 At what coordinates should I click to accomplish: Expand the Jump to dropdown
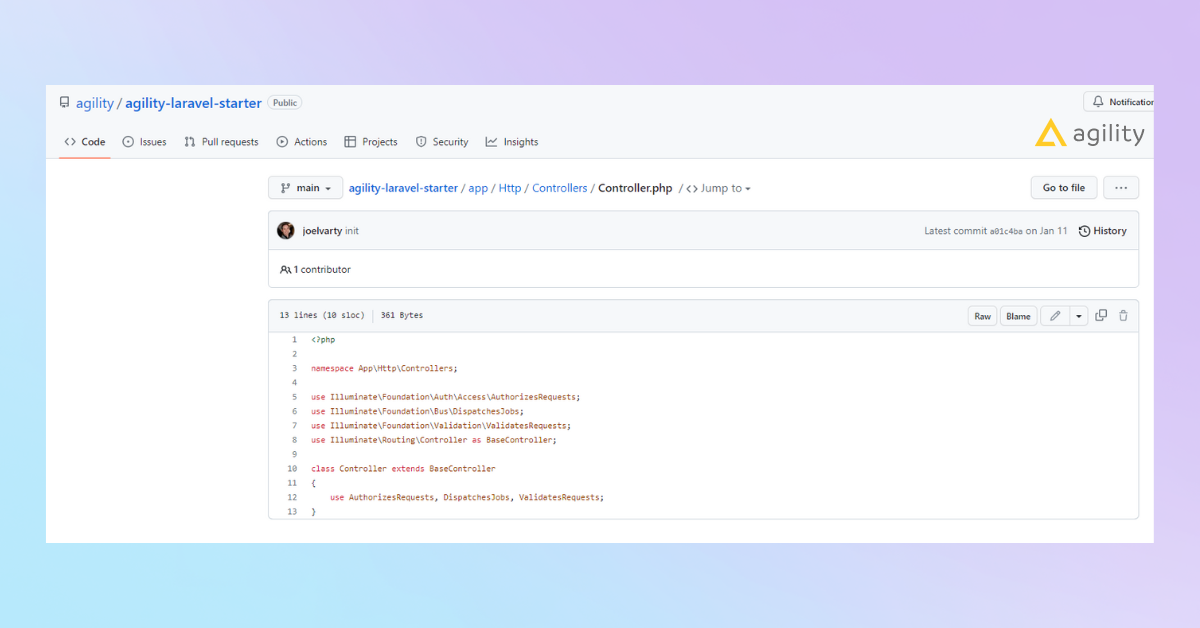click(718, 188)
